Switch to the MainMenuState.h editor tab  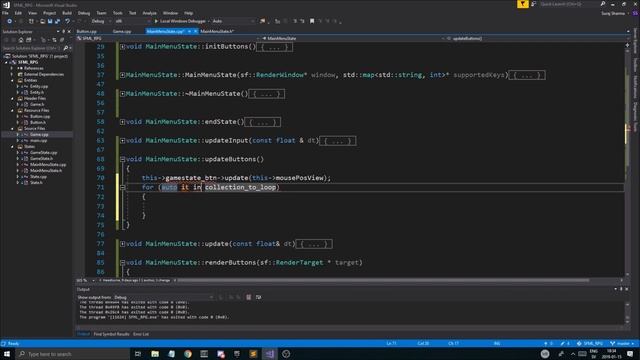coord(217,31)
